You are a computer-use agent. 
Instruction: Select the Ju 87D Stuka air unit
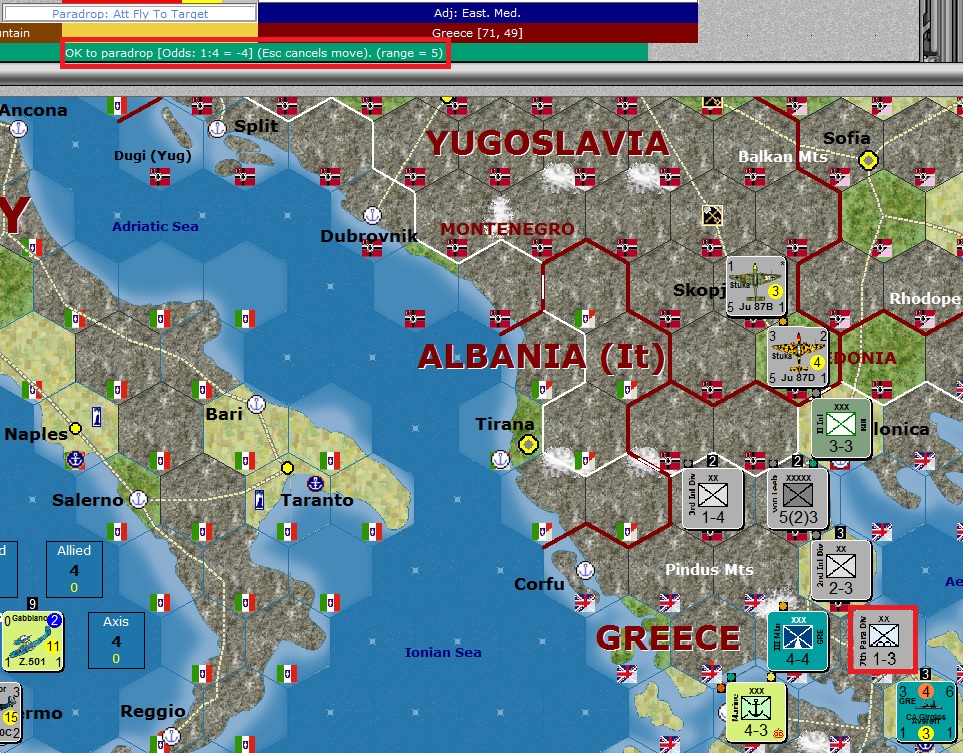point(797,356)
